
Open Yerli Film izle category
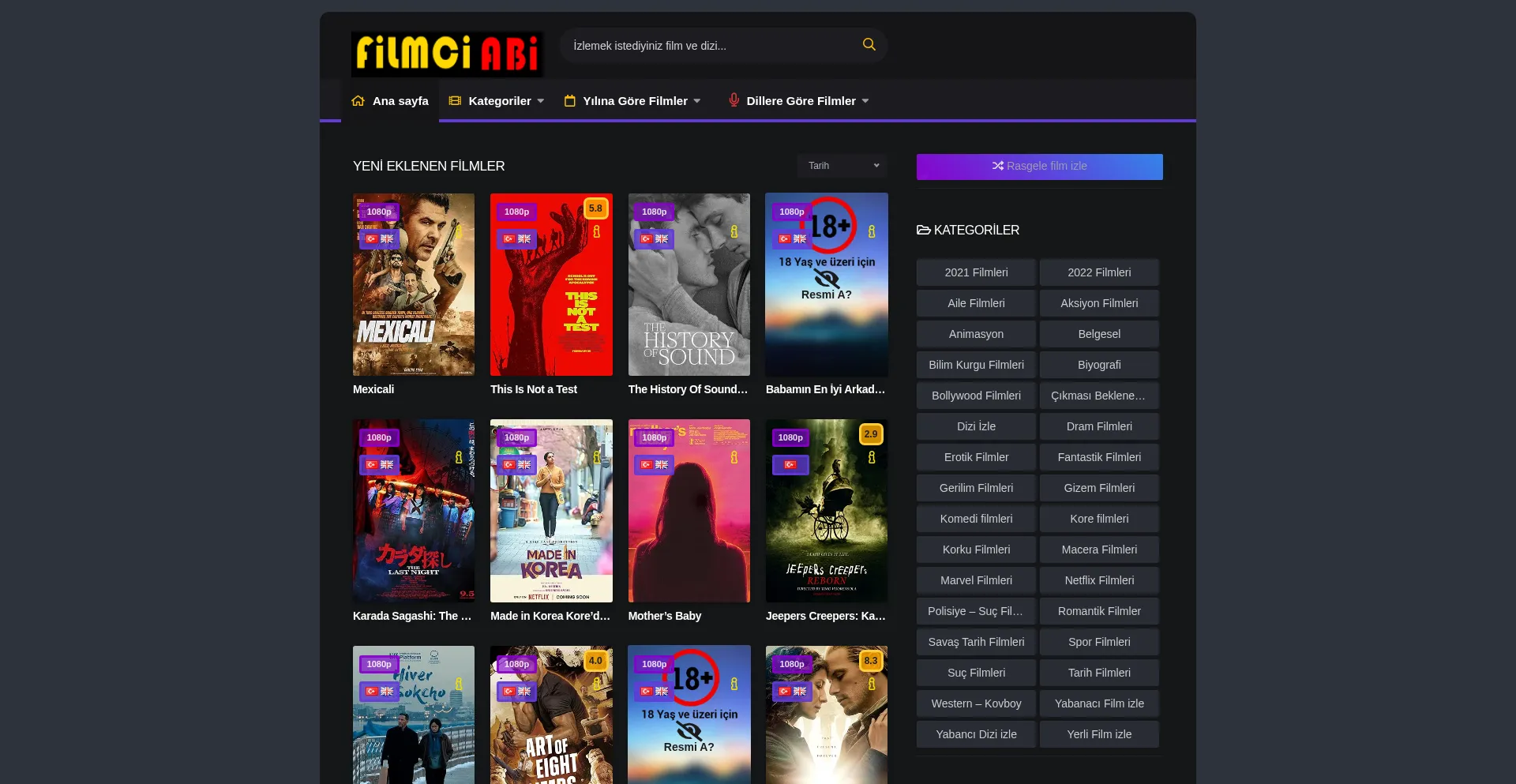tap(1099, 734)
